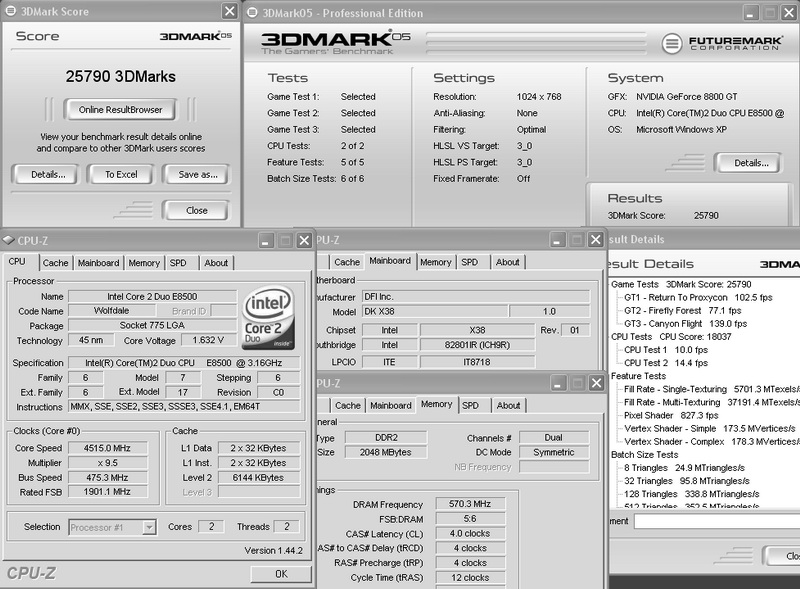
Task: Click the 25790 3DMarks score text
Action: click(120, 77)
